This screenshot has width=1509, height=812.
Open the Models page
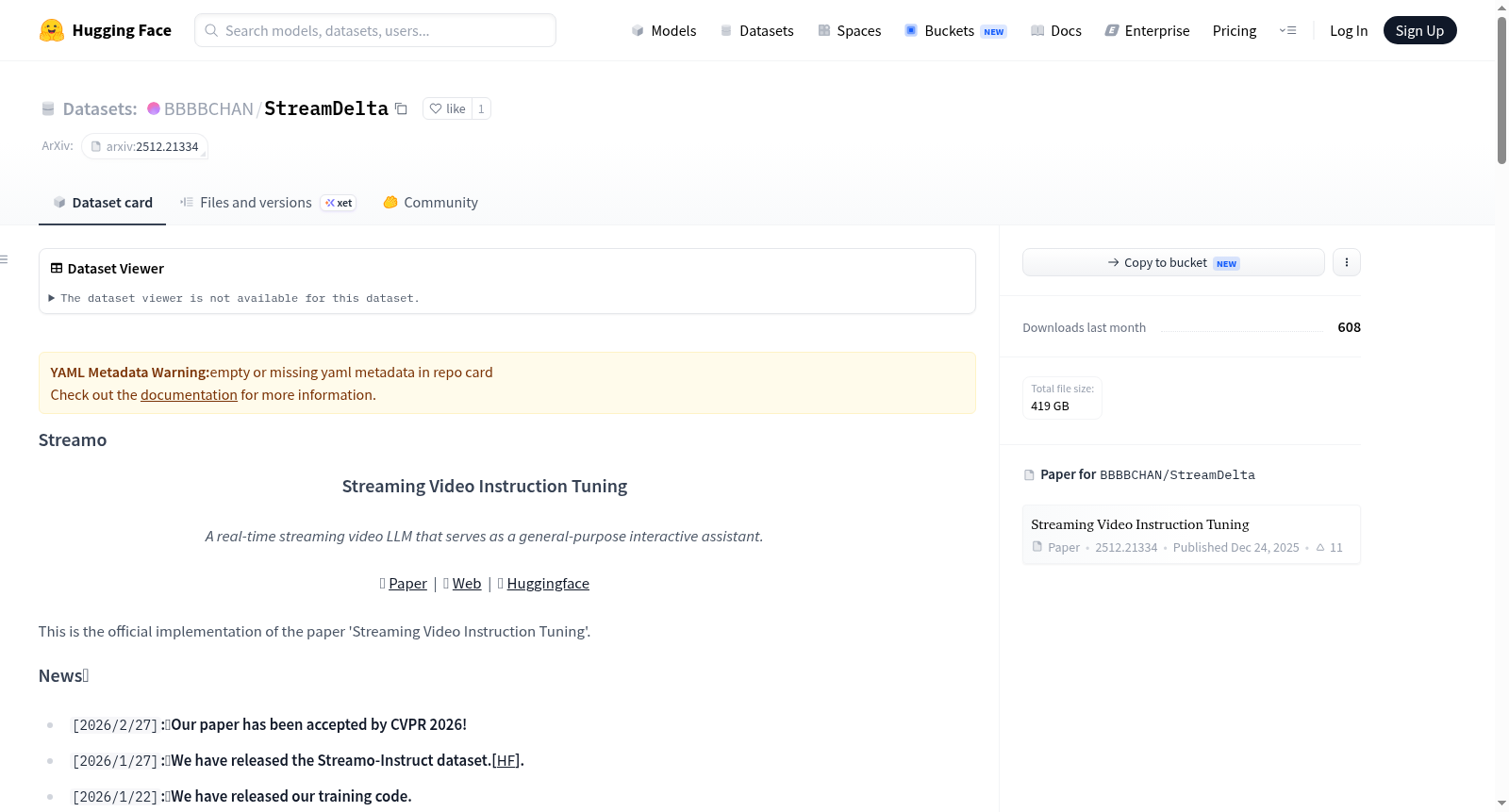664,30
